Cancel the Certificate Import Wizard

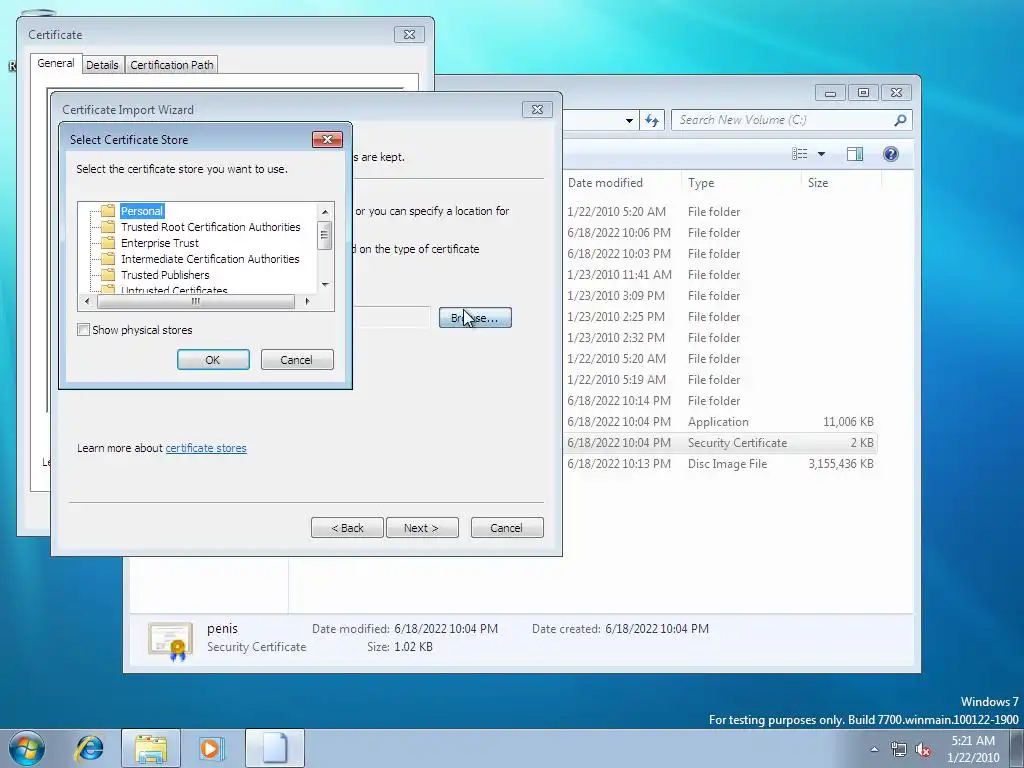point(507,528)
